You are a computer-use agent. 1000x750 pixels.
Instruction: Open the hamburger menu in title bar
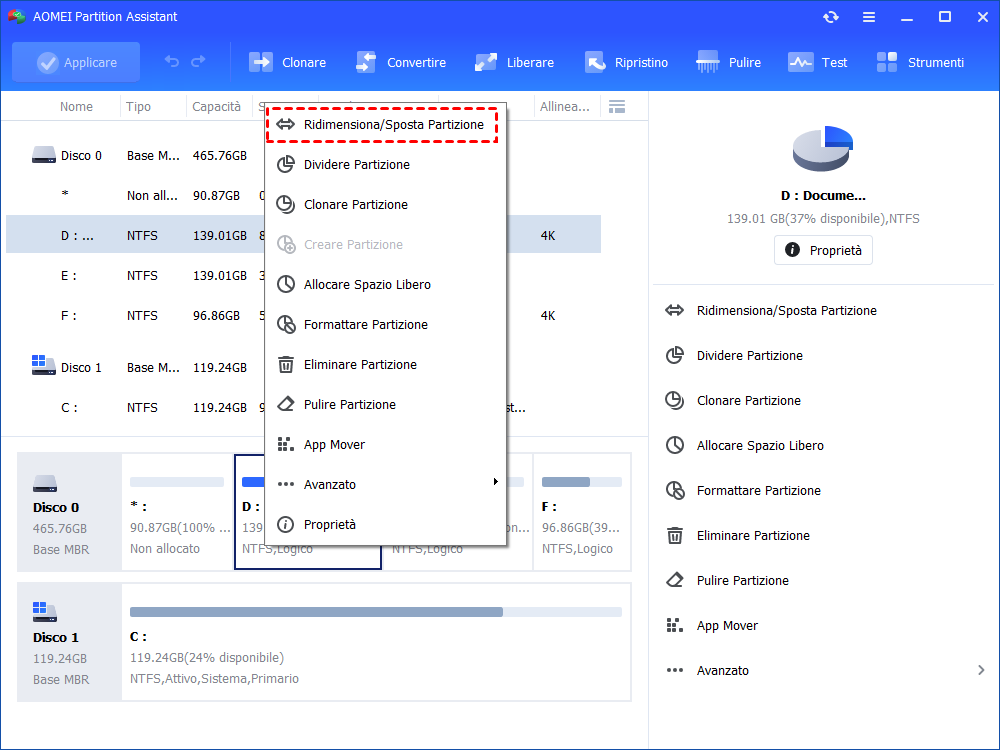(x=869, y=17)
